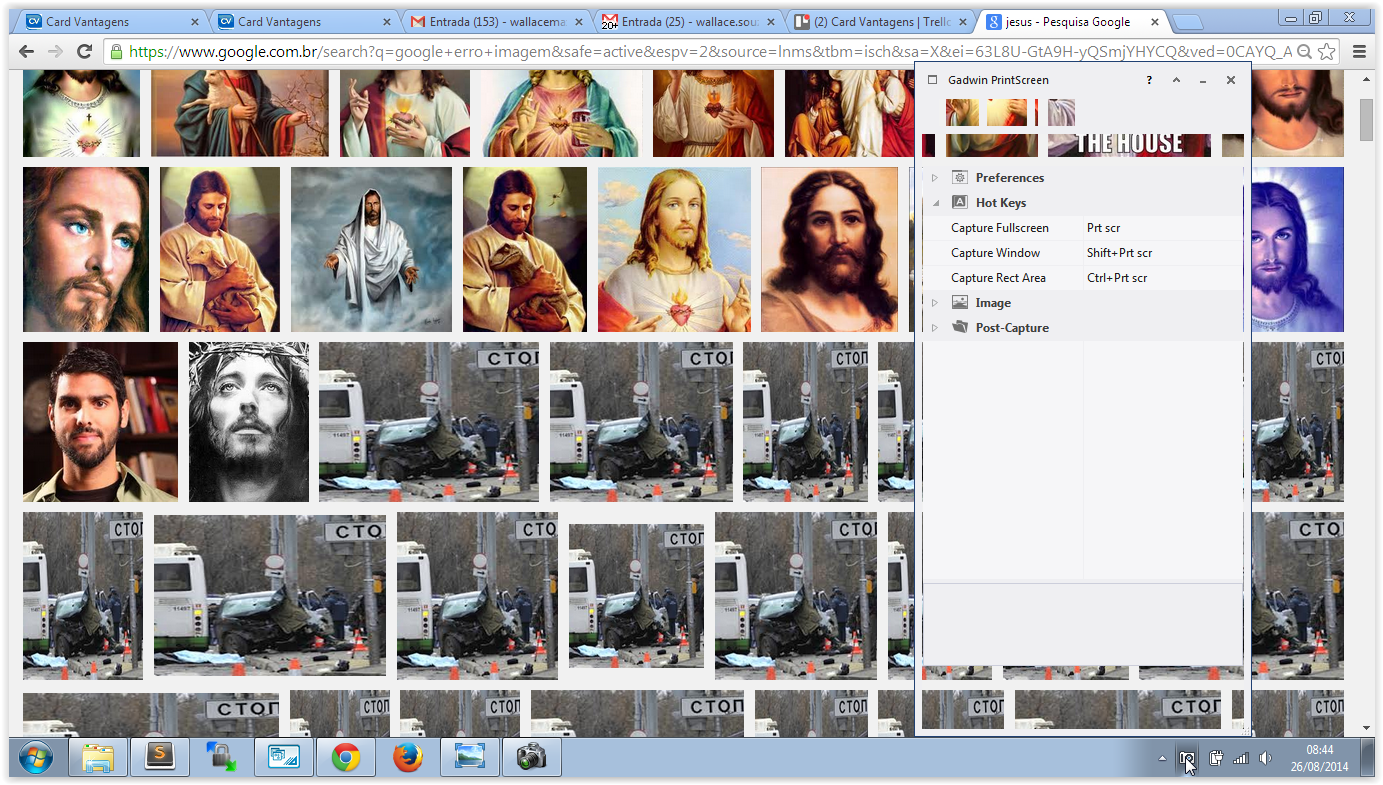Screen dimensions: 1383x785
Task: Open Firefox from the taskbar
Action: pos(407,758)
